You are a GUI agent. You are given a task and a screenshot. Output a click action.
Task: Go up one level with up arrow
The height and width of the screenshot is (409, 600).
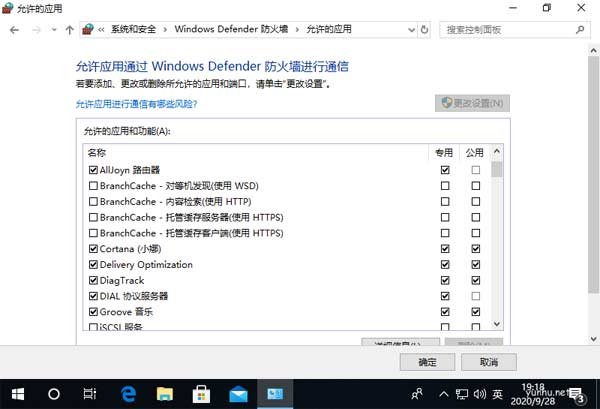coord(69,30)
